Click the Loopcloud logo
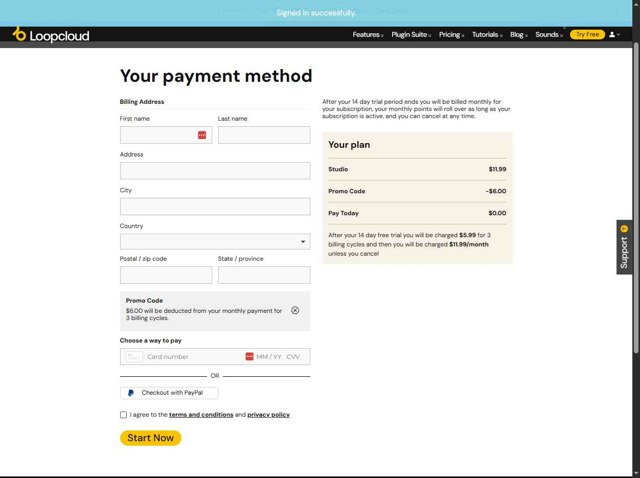640x478 pixels. [x=51, y=35]
